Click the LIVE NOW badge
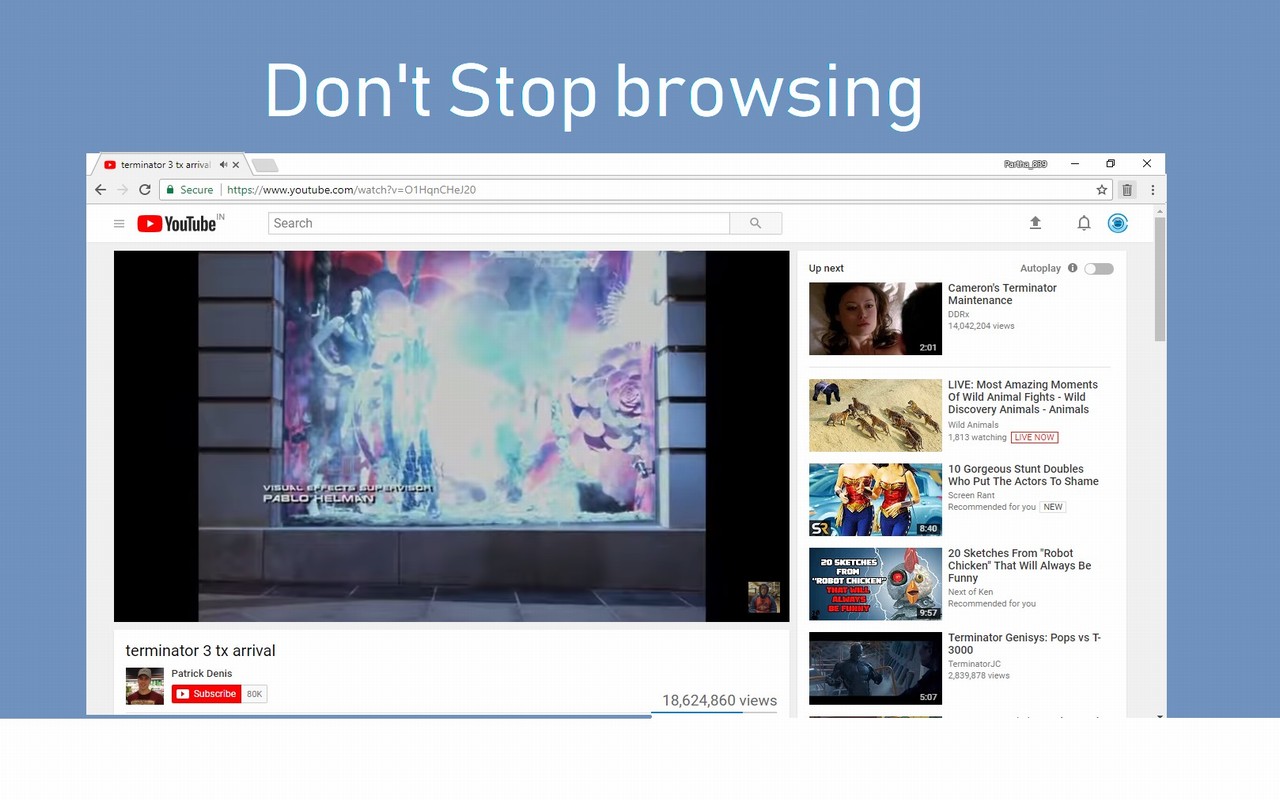Viewport: 1280px width, 800px height. point(1034,437)
